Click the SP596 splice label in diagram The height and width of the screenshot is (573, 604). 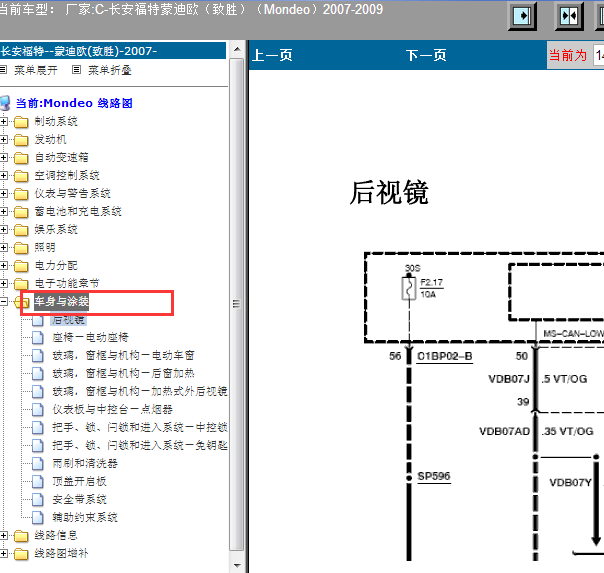point(434,477)
